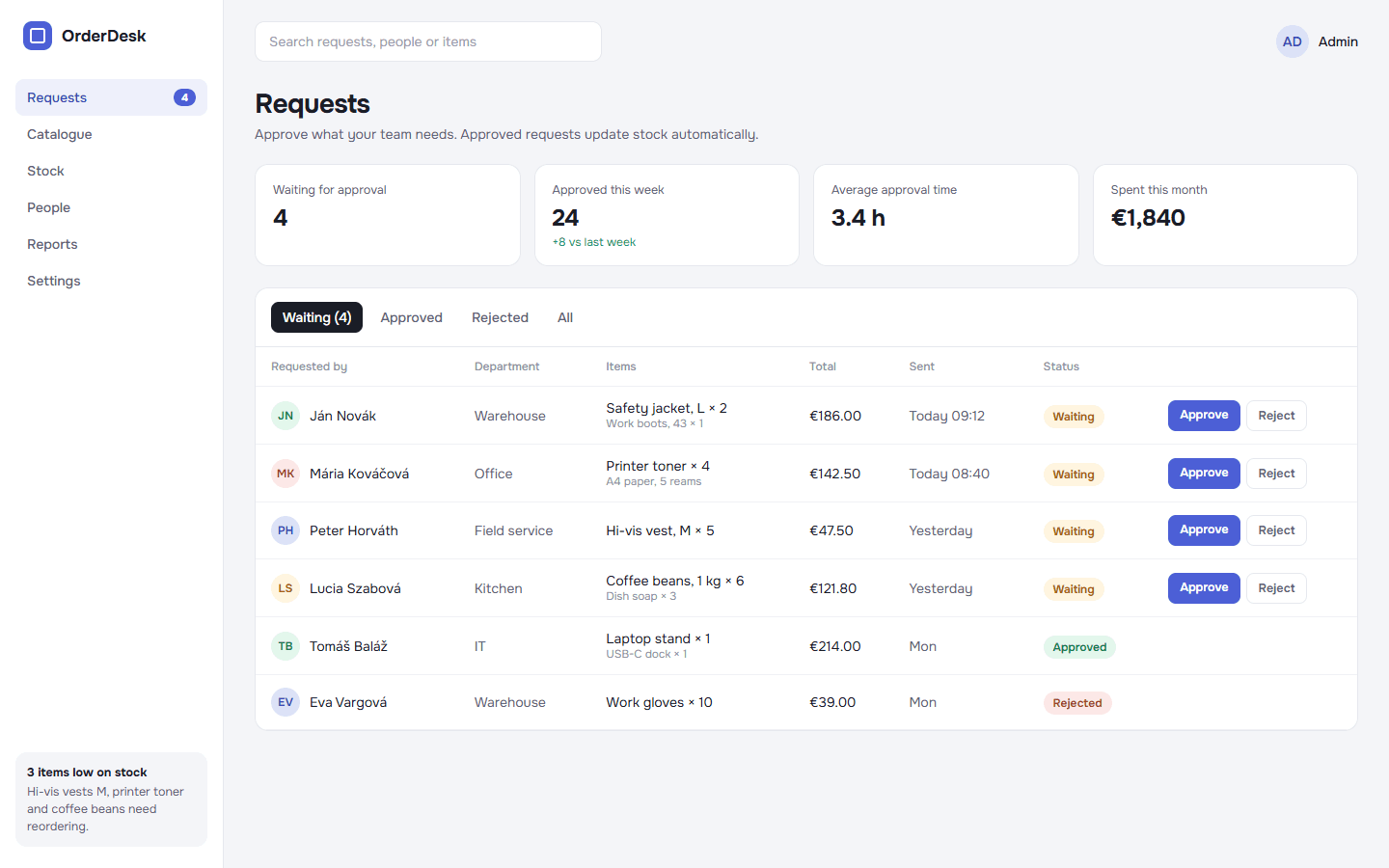The height and width of the screenshot is (868, 1389).
Task: Click the Laptop stand × 1 item
Action: point(658,638)
